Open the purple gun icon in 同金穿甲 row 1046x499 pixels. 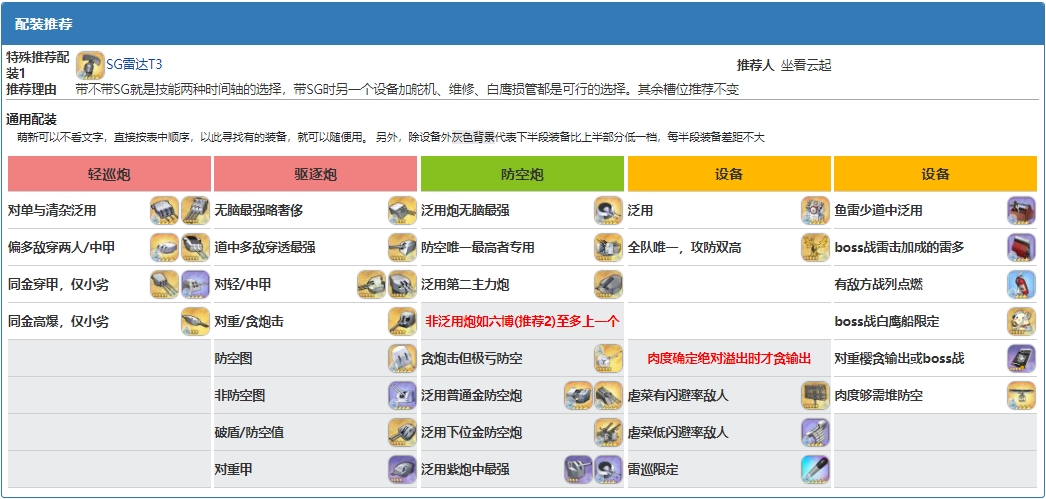point(195,284)
